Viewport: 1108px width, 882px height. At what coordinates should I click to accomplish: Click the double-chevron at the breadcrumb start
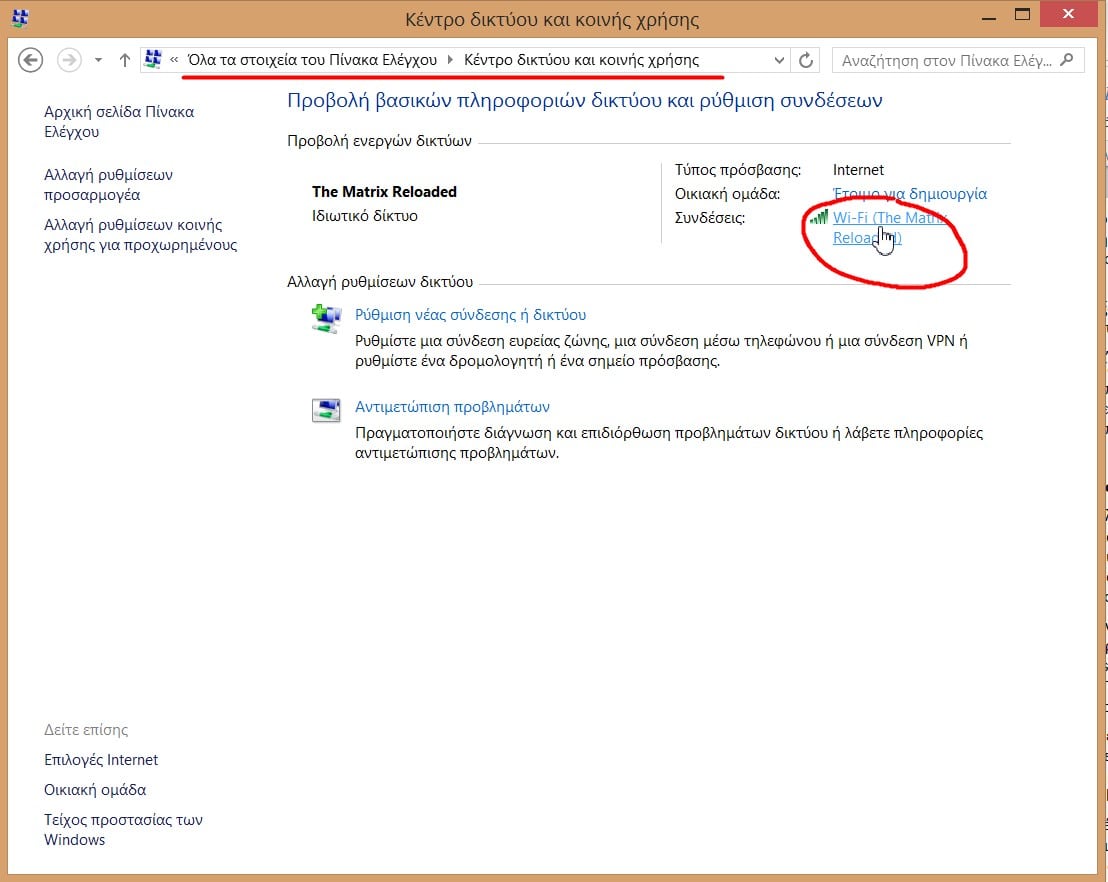click(x=175, y=60)
